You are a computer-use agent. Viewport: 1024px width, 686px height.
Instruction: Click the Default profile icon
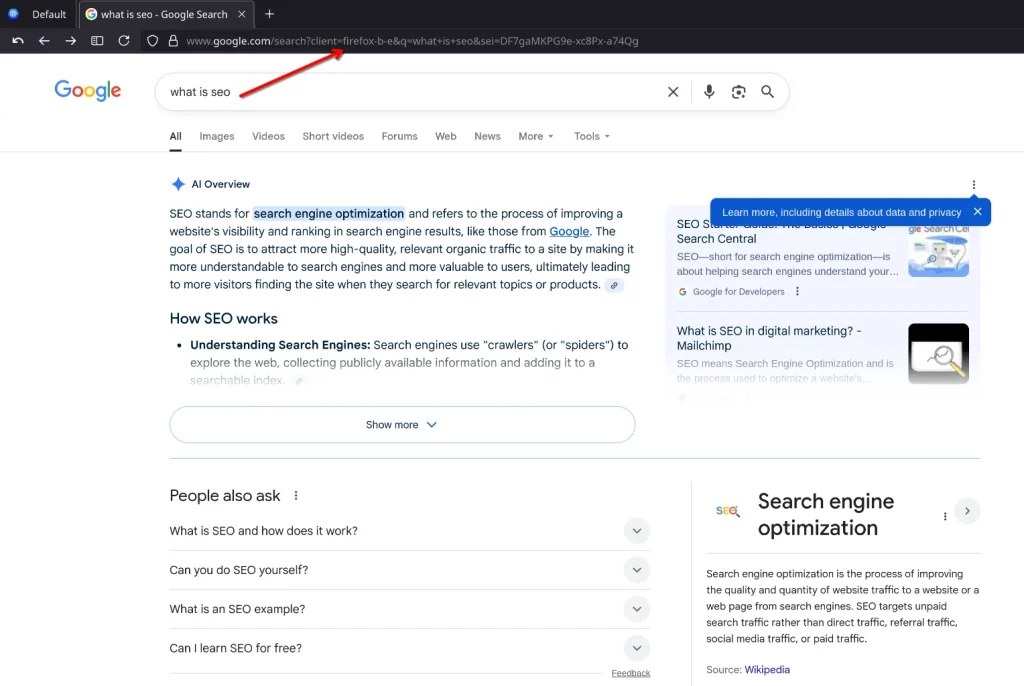(13, 14)
